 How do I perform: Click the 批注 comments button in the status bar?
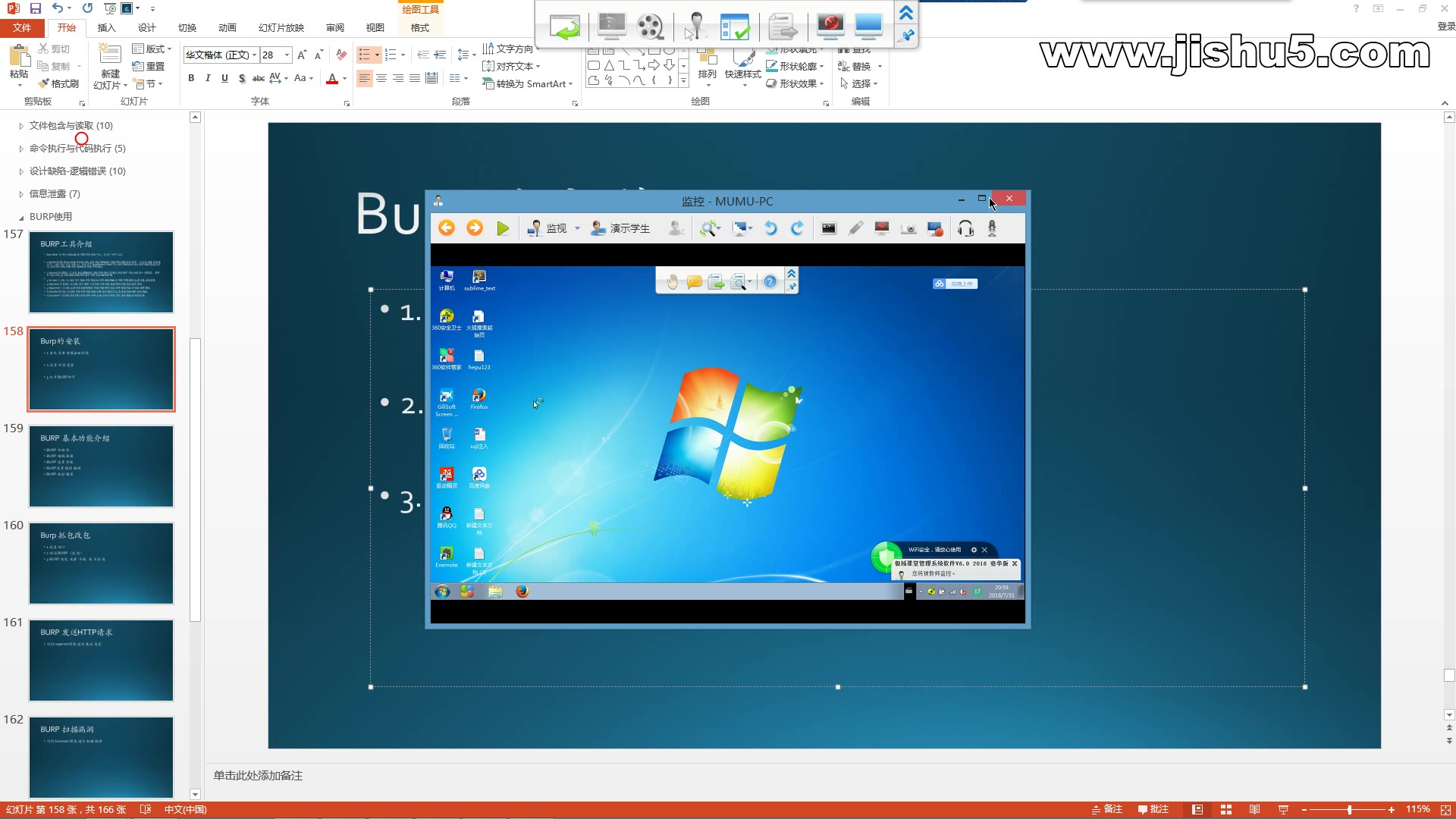(x=1153, y=809)
